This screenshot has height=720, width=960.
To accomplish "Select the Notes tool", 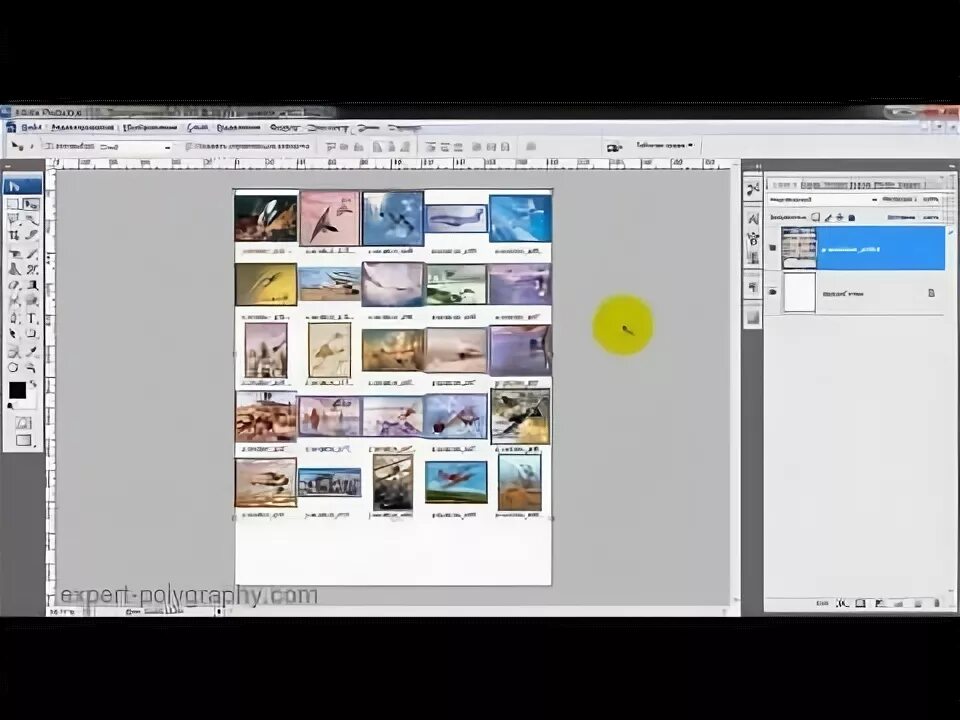I will (x=13, y=351).
